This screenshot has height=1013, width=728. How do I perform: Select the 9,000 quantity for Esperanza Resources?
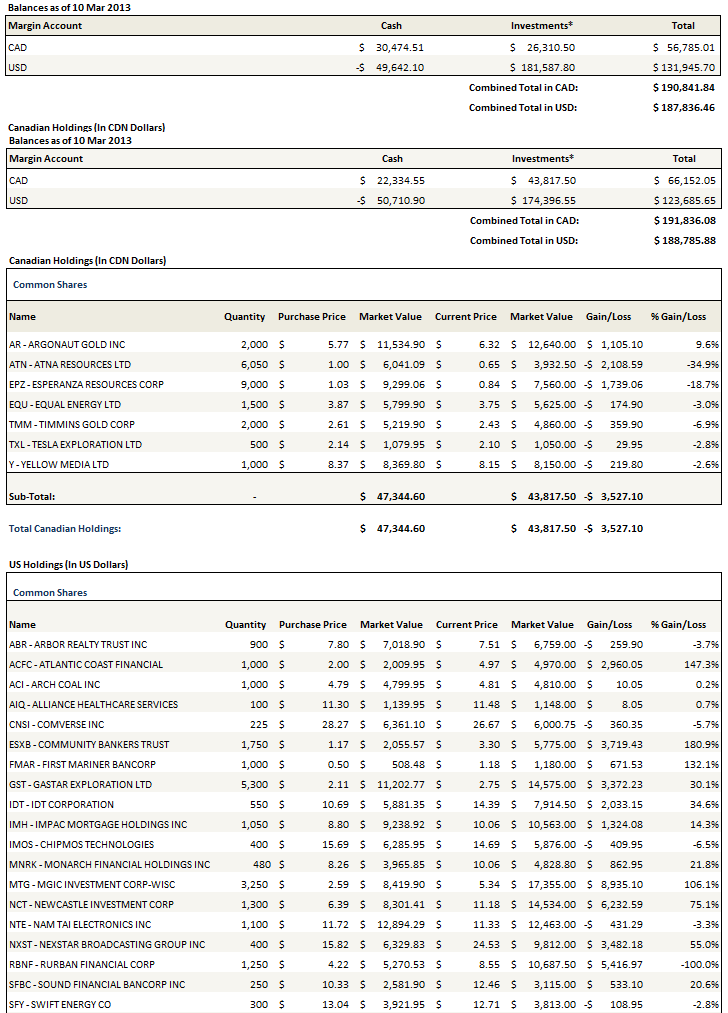255,385
